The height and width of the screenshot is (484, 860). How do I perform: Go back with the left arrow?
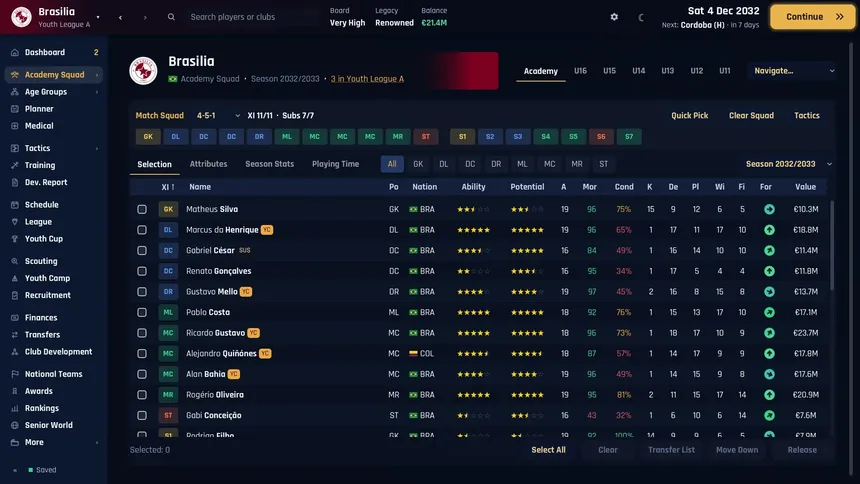[x=121, y=18]
